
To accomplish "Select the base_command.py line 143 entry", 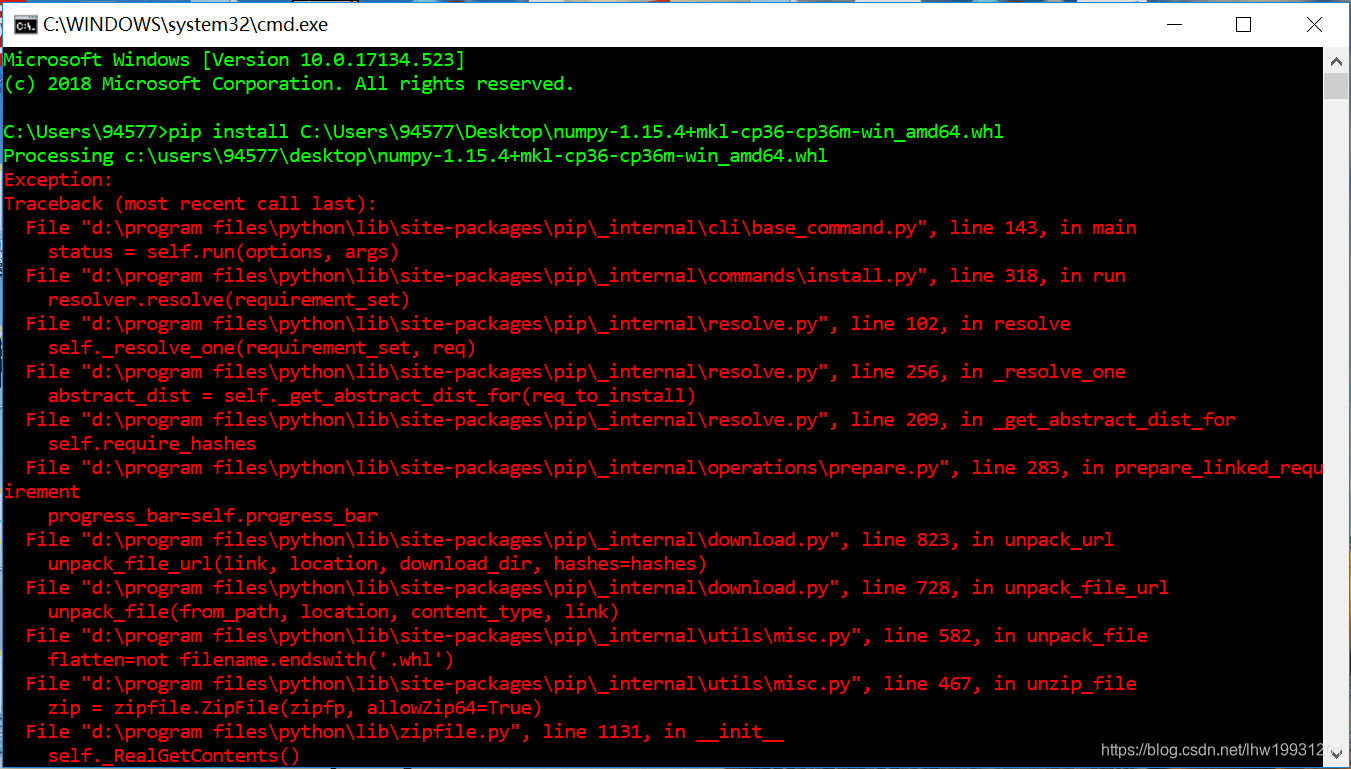I will point(570,227).
